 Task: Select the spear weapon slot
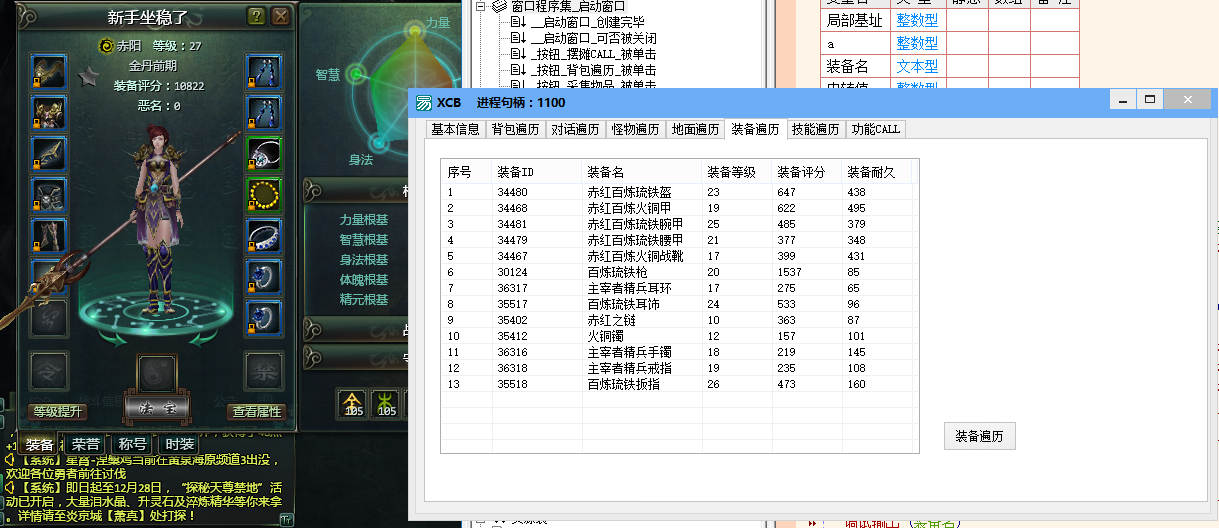point(49,277)
